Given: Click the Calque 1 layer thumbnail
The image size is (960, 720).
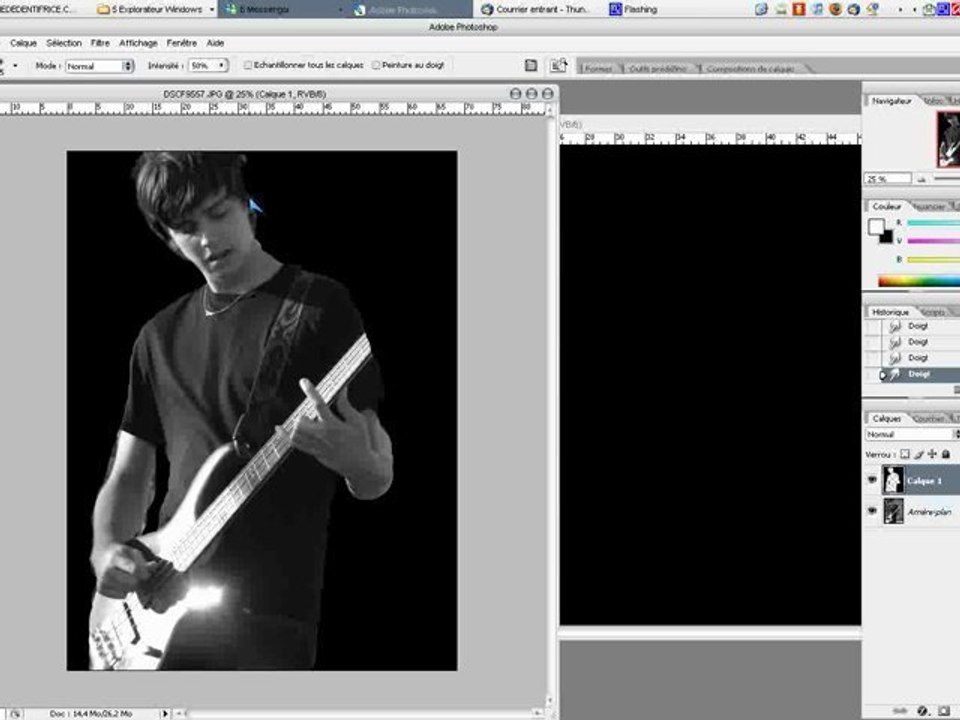Looking at the screenshot, I should [893, 480].
